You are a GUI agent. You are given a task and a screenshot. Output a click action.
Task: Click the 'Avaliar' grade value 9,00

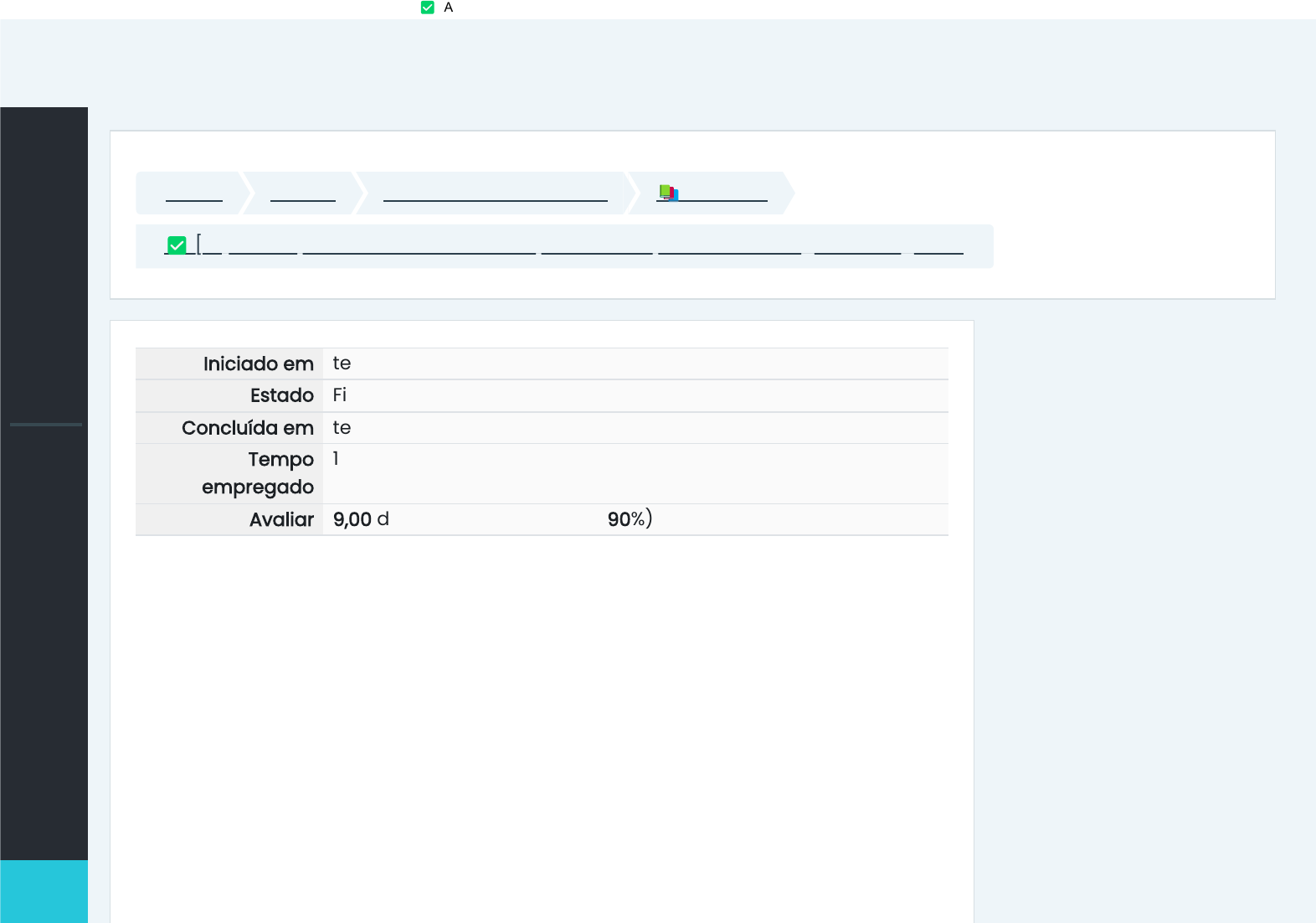pos(352,519)
